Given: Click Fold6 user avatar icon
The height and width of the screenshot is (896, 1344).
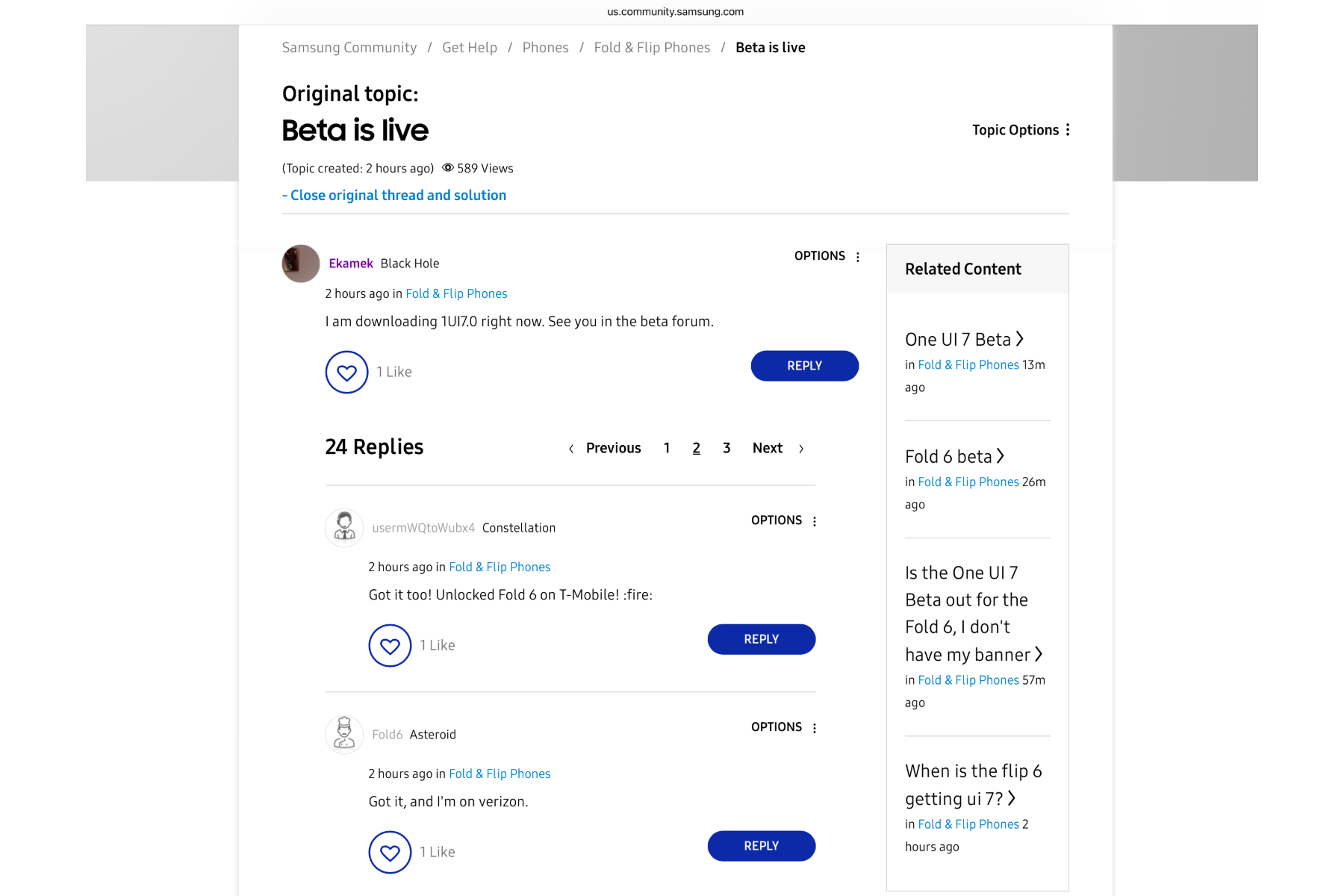Looking at the screenshot, I should [344, 734].
